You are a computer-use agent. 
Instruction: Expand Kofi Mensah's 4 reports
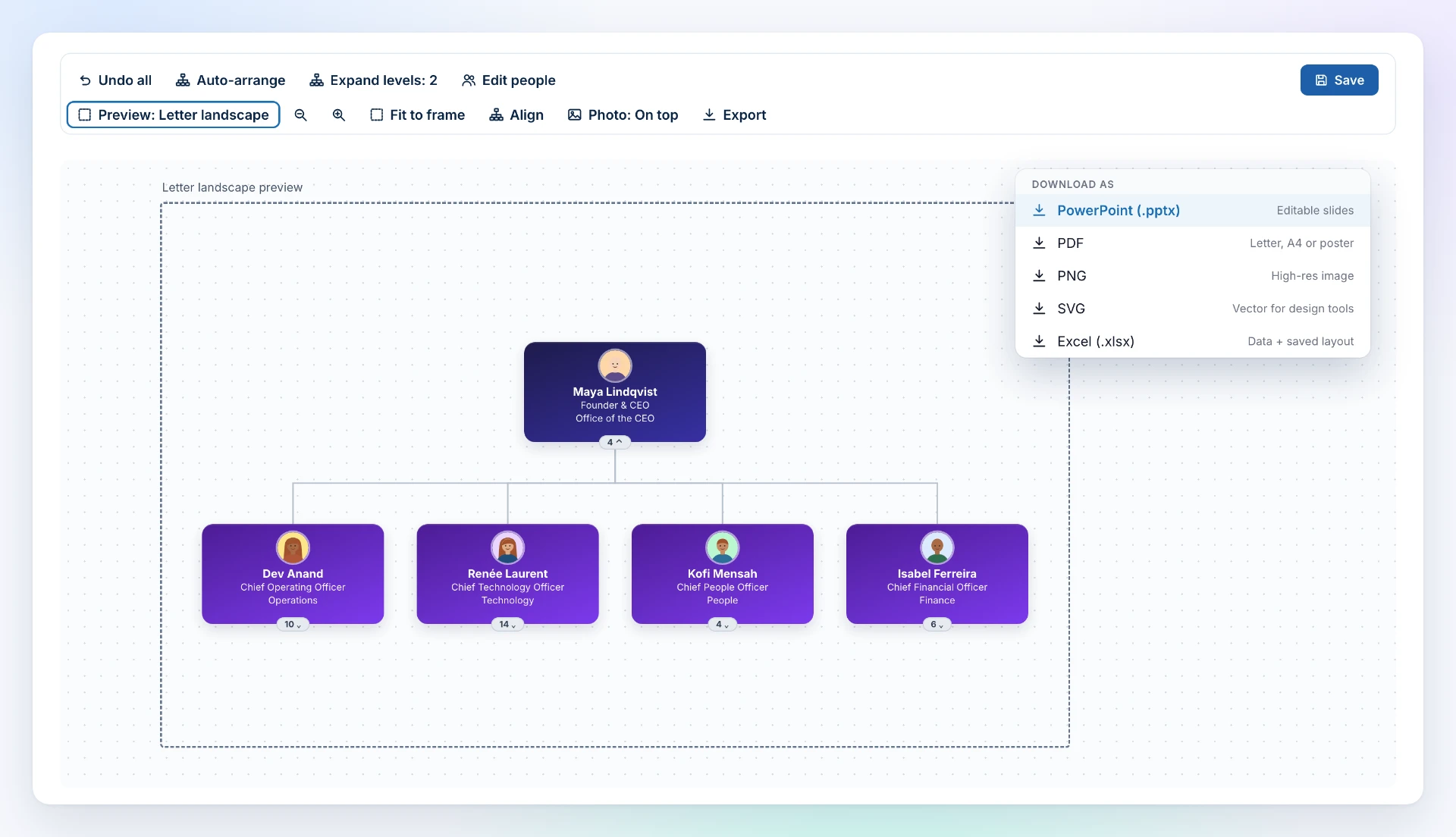pos(722,625)
